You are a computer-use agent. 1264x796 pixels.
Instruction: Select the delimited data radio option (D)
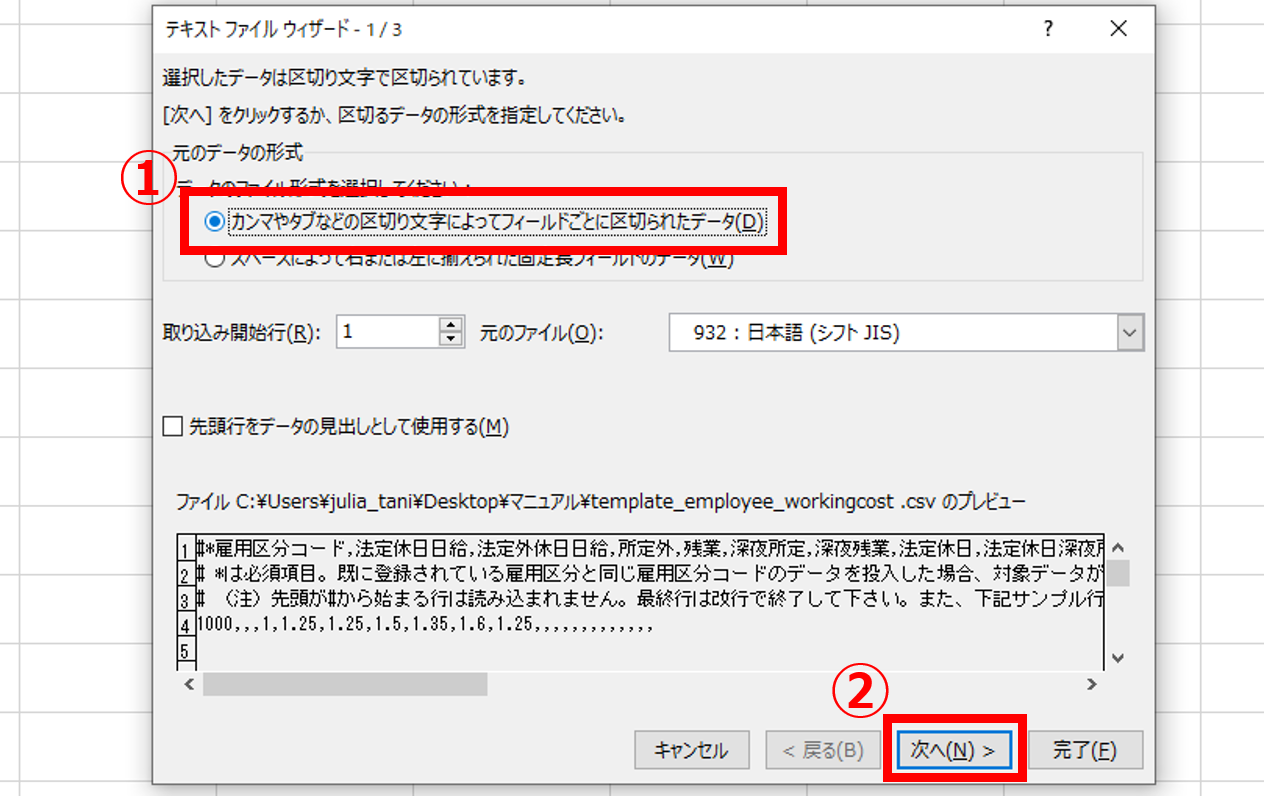pyautogui.click(x=214, y=222)
